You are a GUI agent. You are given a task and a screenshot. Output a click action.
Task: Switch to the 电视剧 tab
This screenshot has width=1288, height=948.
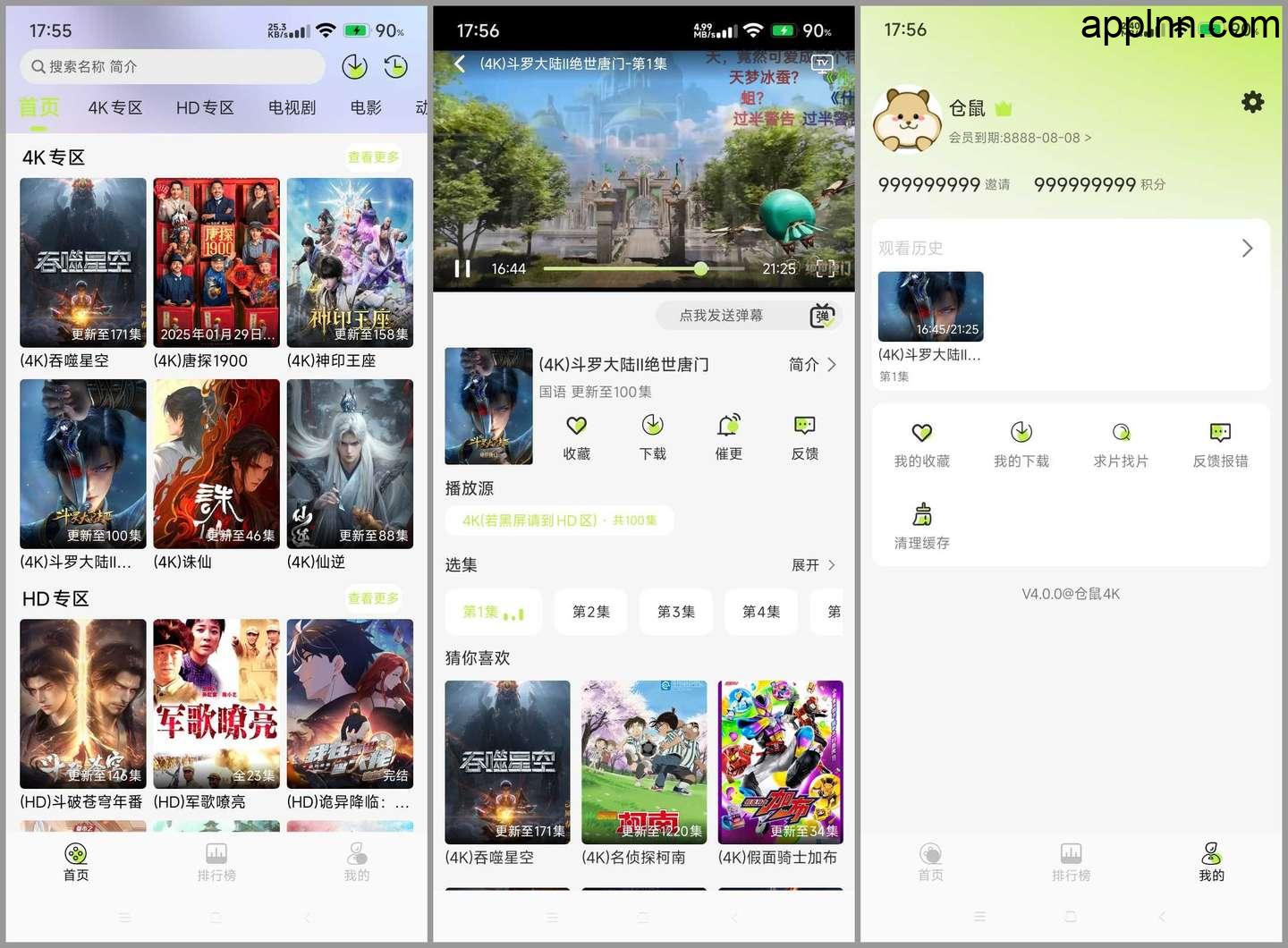click(292, 108)
